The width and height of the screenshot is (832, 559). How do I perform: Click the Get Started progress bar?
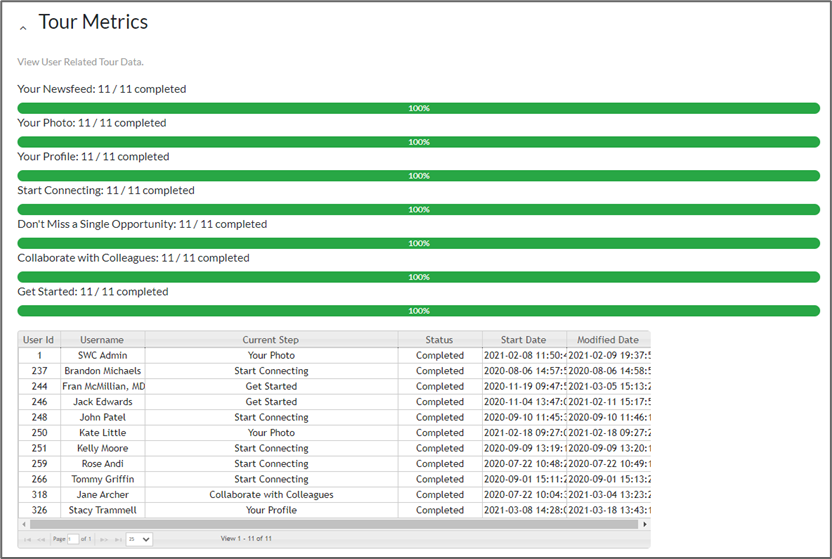coord(418,311)
